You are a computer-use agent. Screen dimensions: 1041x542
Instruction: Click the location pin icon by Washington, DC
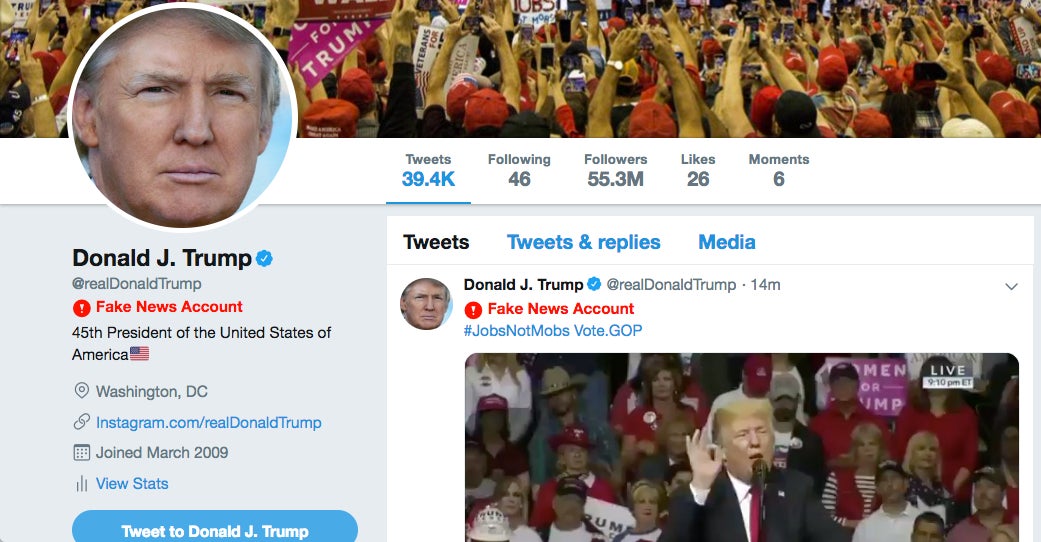click(x=81, y=391)
